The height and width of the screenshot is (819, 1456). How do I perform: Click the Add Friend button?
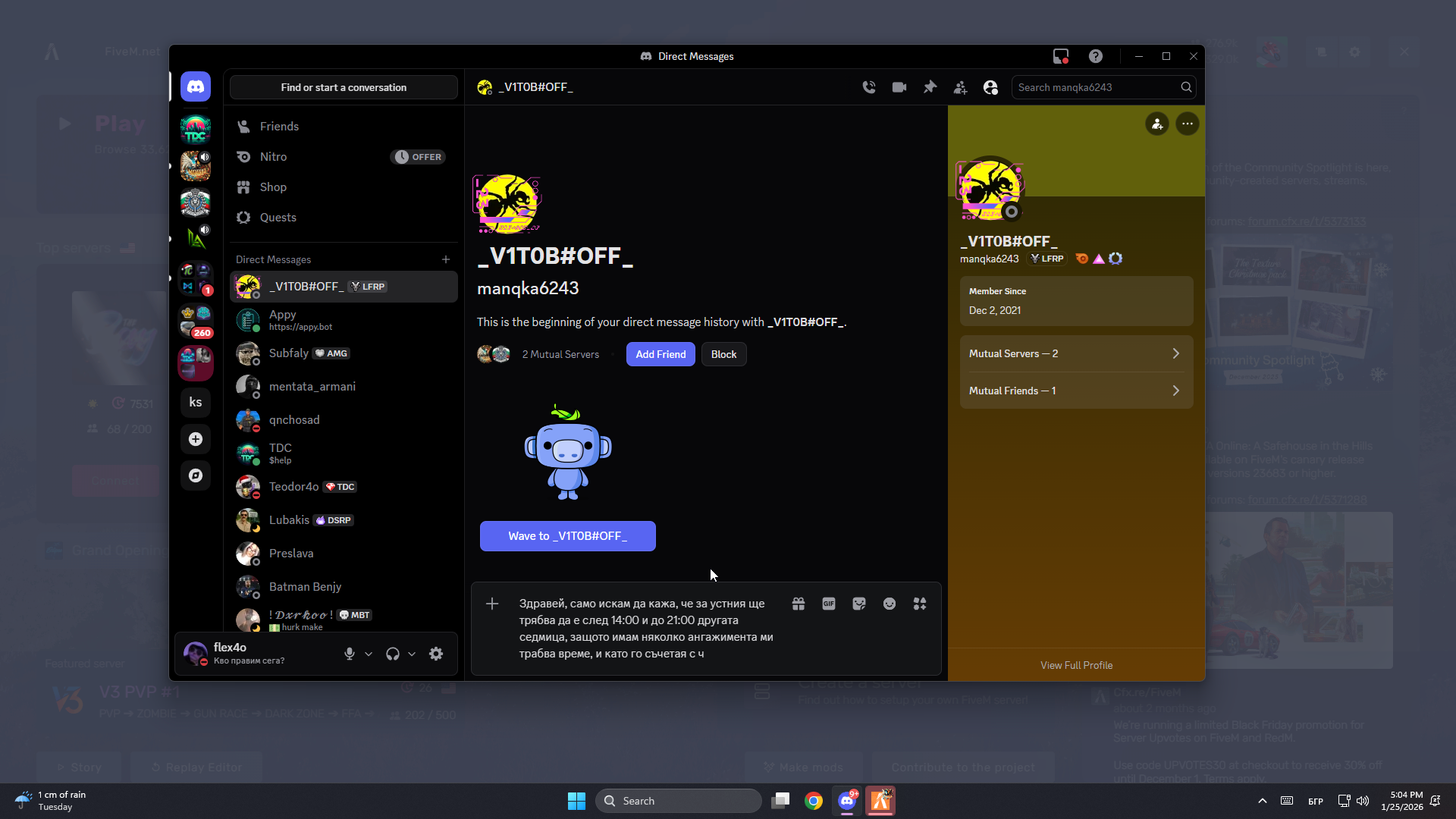[x=661, y=354]
